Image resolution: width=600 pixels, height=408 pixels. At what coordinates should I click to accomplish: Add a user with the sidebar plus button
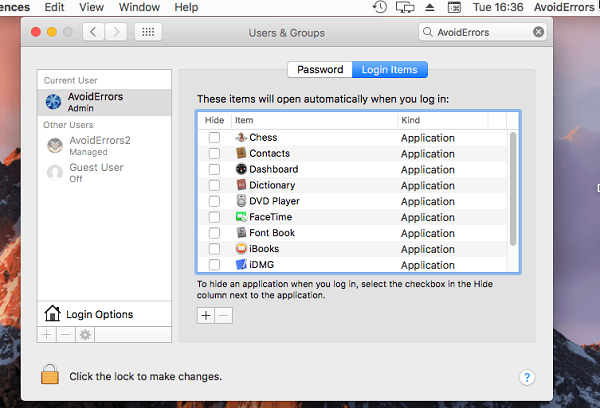(47, 335)
